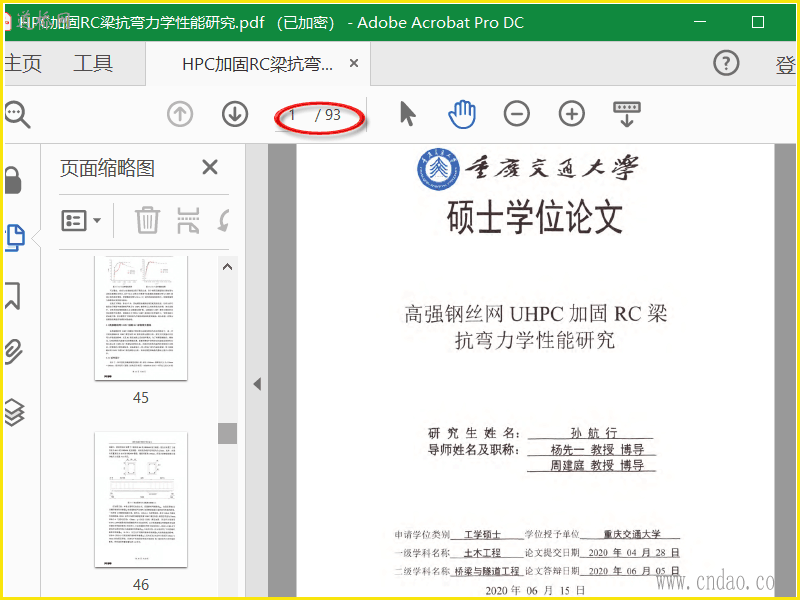Click the 重庆交通大学 degree-granting unit text
Image resolution: width=800 pixels, height=600 pixels.
click(632, 534)
